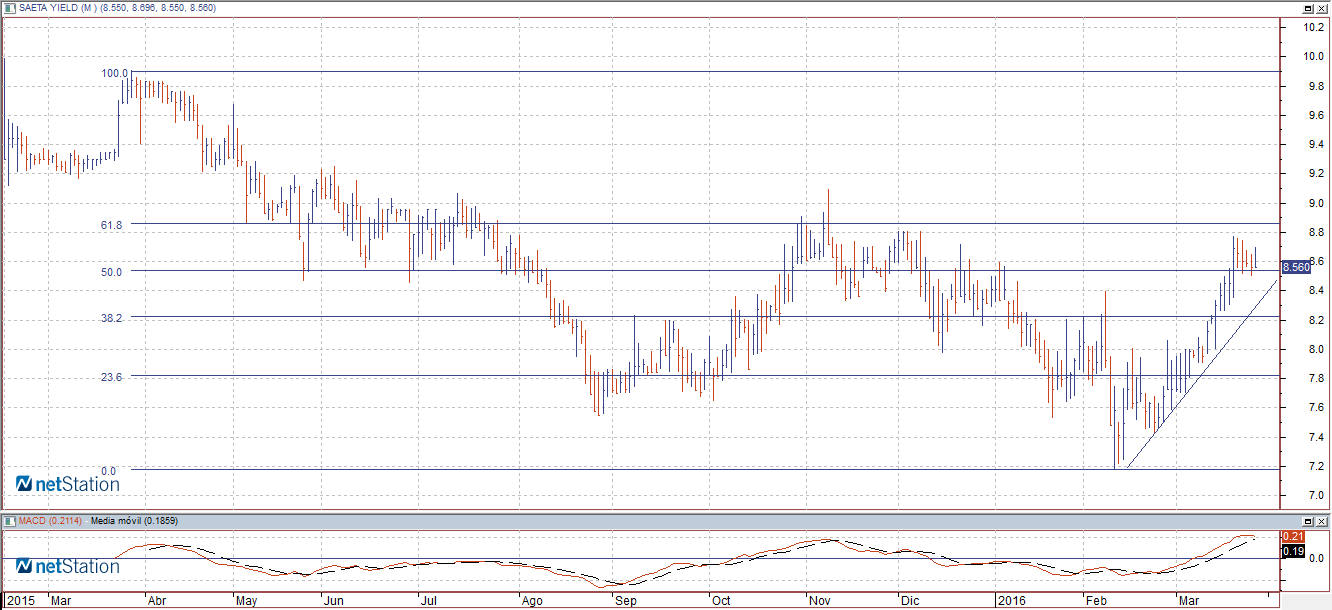This screenshot has width=1332, height=610.
Task: Click the red MACD value tag 0.21
Action: point(1291,537)
